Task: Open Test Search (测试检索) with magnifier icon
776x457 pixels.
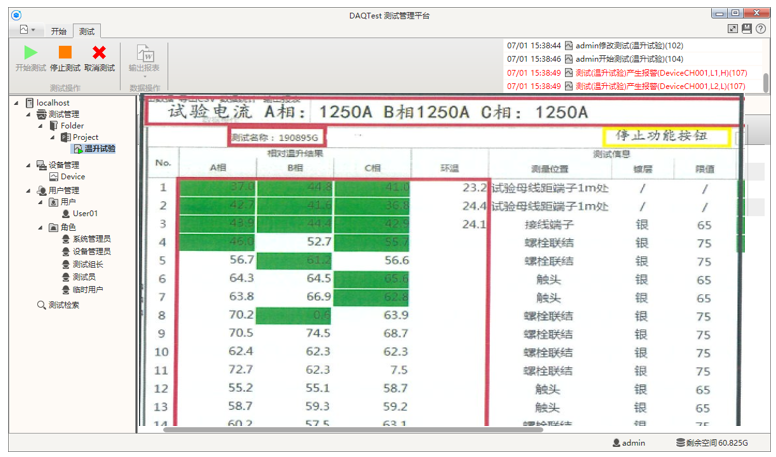Action: [63, 305]
